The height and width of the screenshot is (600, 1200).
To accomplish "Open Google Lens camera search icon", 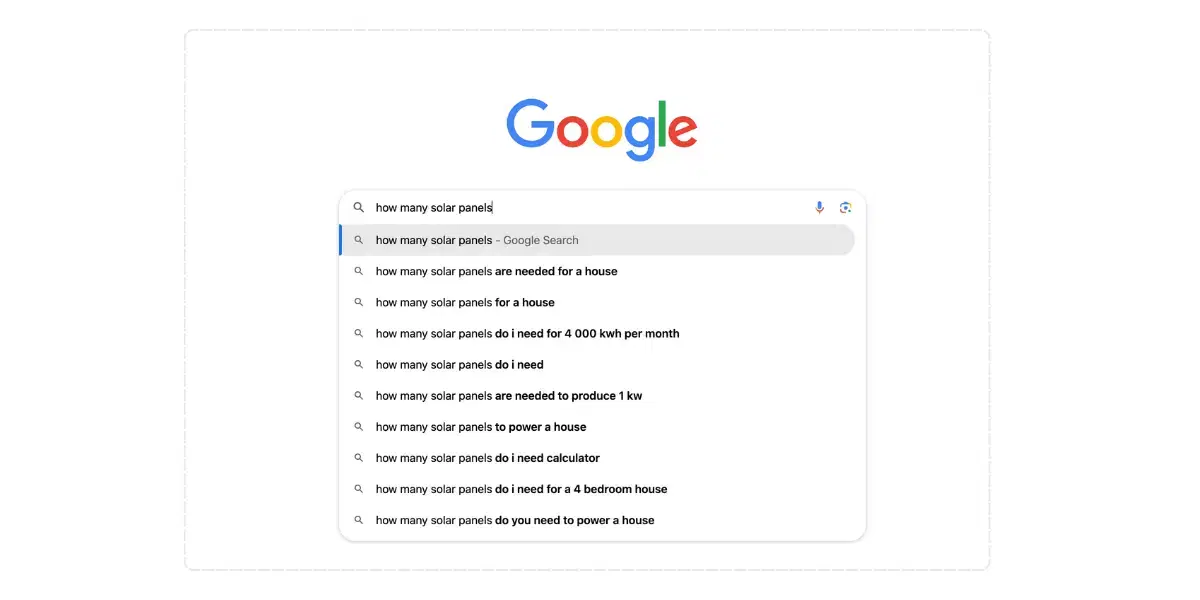I will pyautogui.click(x=845, y=207).
